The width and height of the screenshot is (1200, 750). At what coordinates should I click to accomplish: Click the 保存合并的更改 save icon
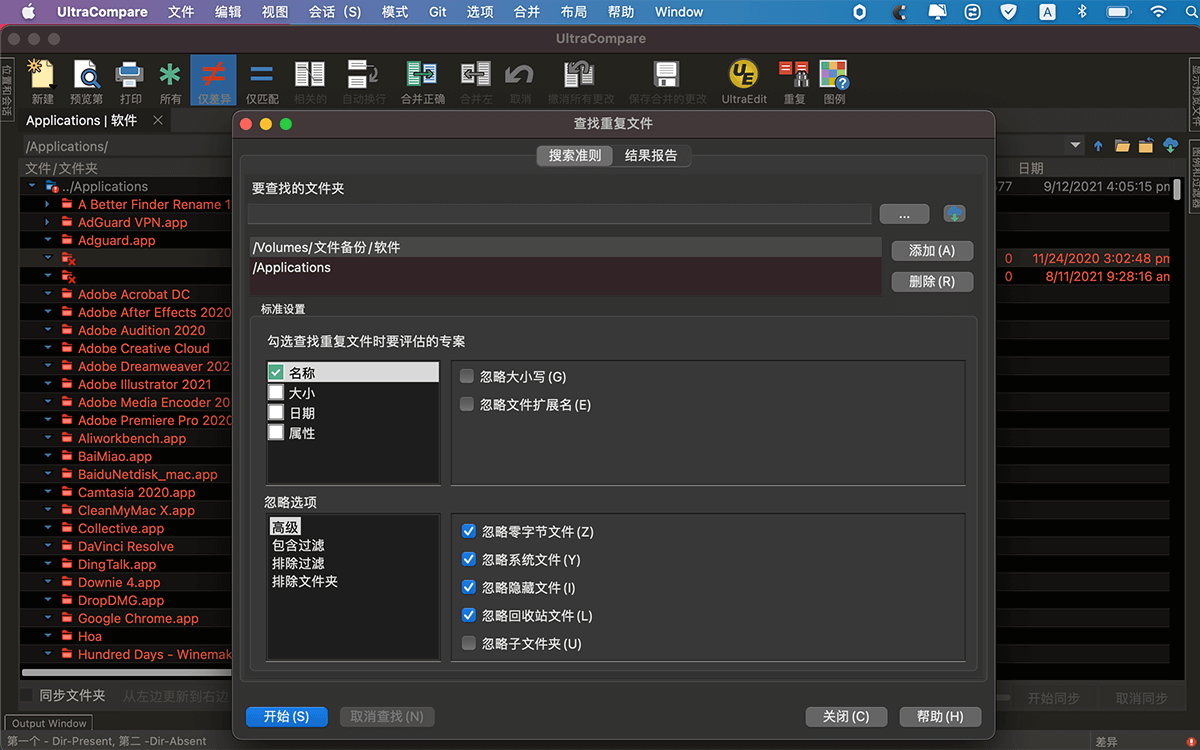click(666, 75)
